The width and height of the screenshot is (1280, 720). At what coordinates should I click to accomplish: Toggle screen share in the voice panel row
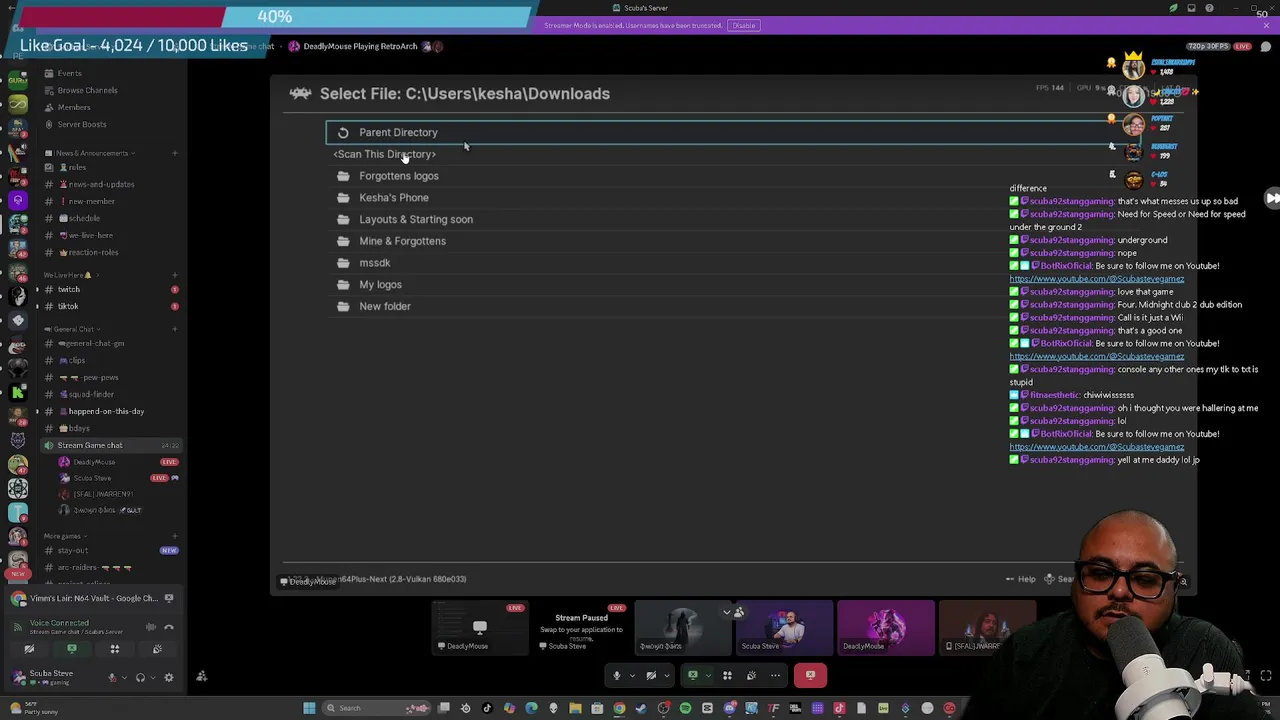pos(72,649)
